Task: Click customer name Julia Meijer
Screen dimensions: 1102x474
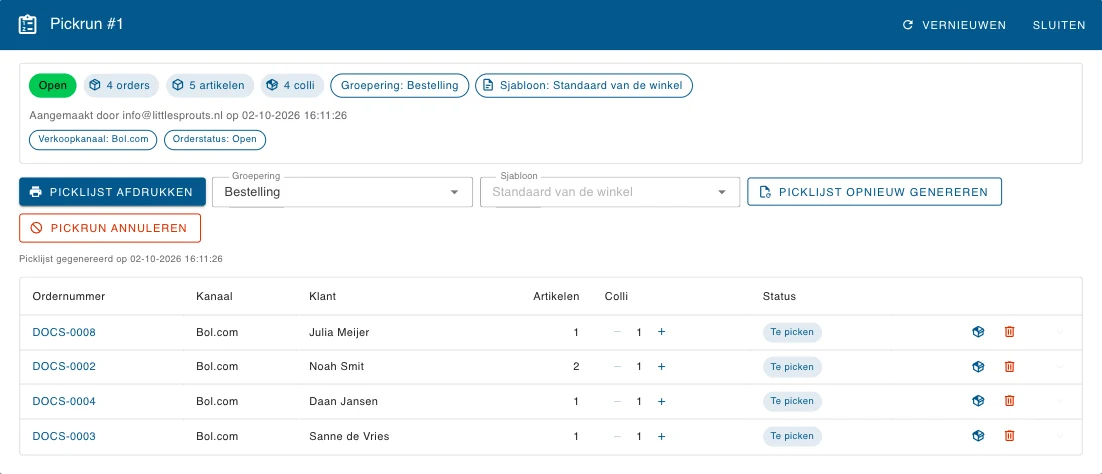Action: click(x=339, y=332)
